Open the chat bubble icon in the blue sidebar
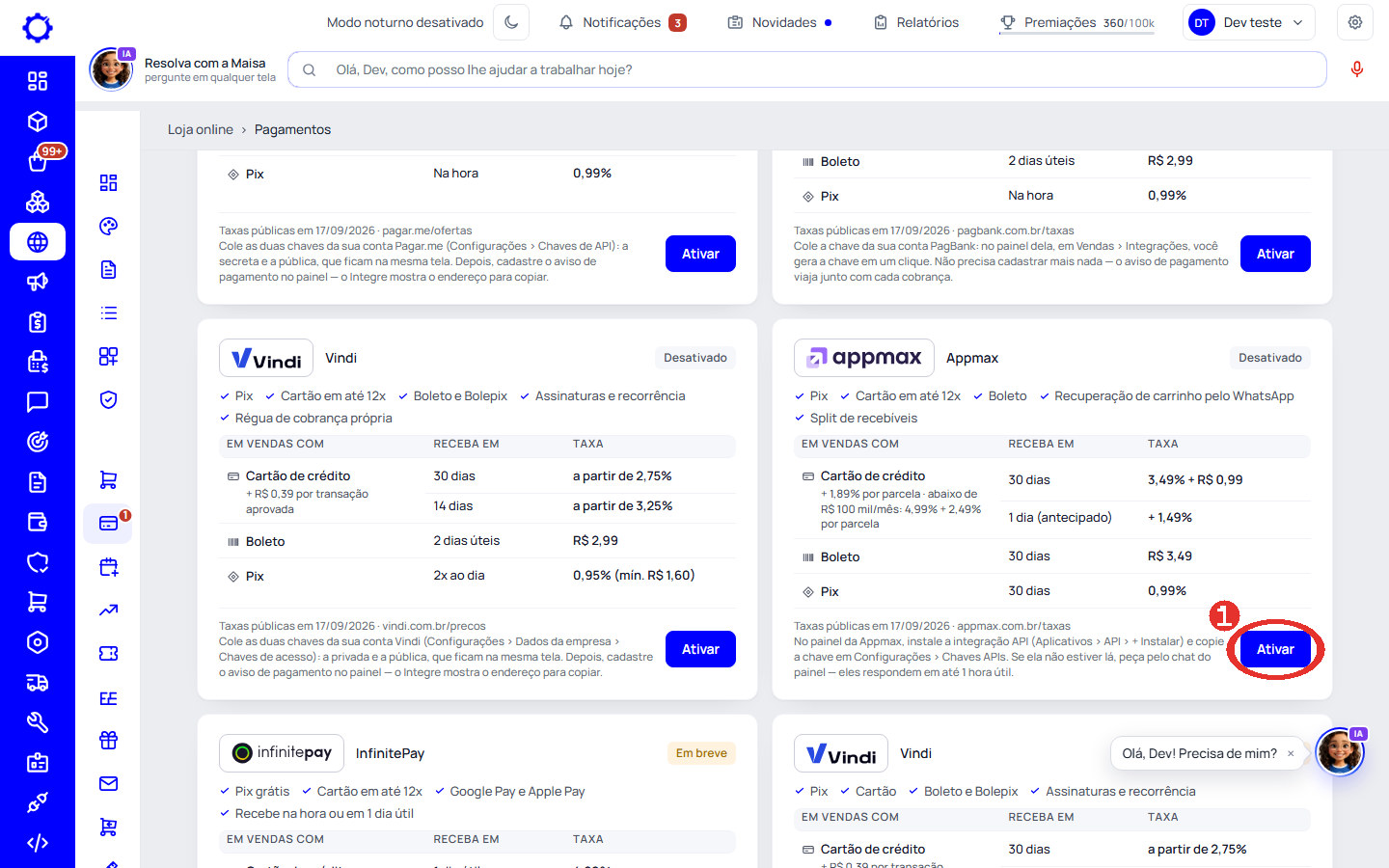The height and width of the screenshot is (868, 1389). [38, 402]
